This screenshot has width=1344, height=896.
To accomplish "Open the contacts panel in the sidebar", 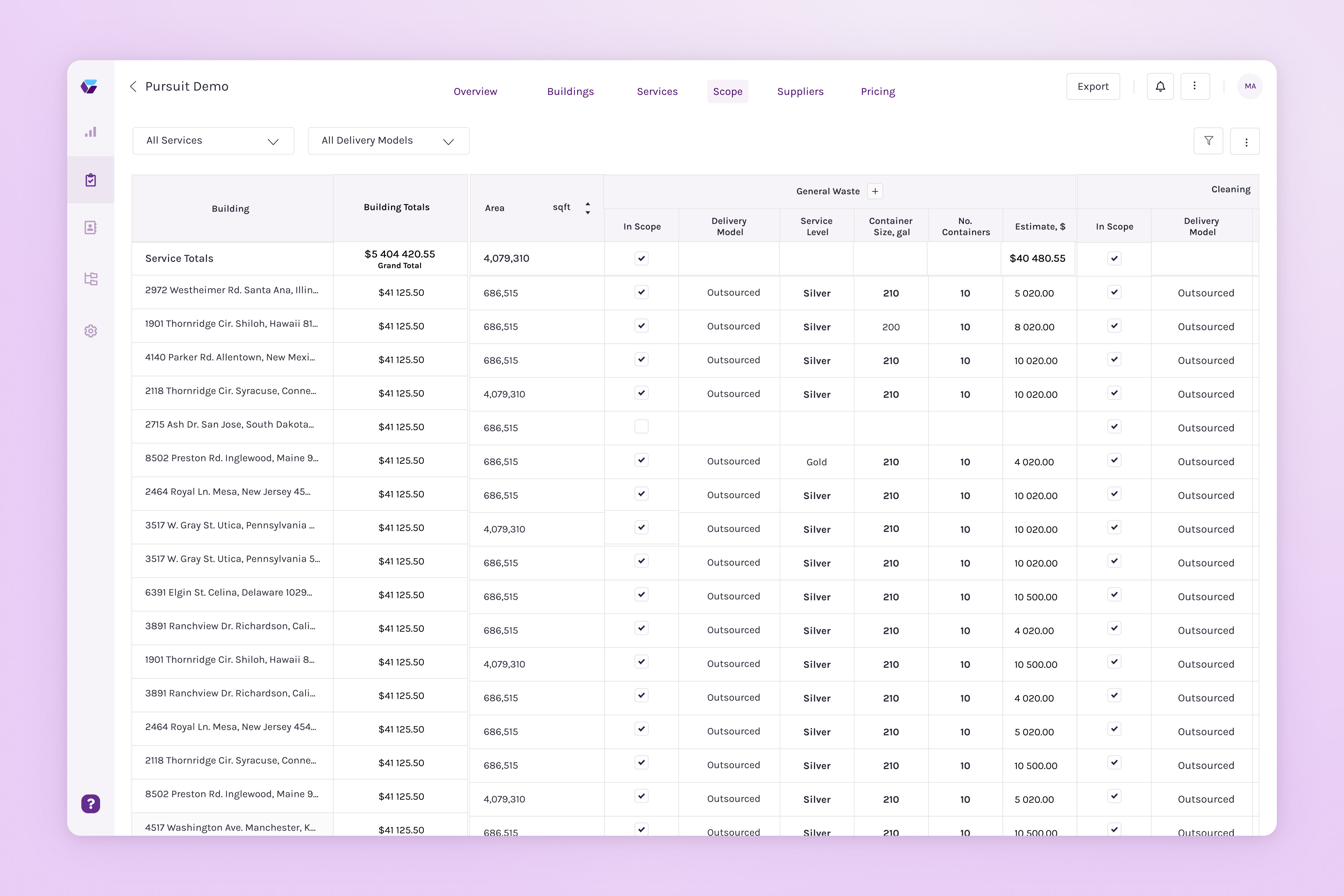I will [91, 227].
